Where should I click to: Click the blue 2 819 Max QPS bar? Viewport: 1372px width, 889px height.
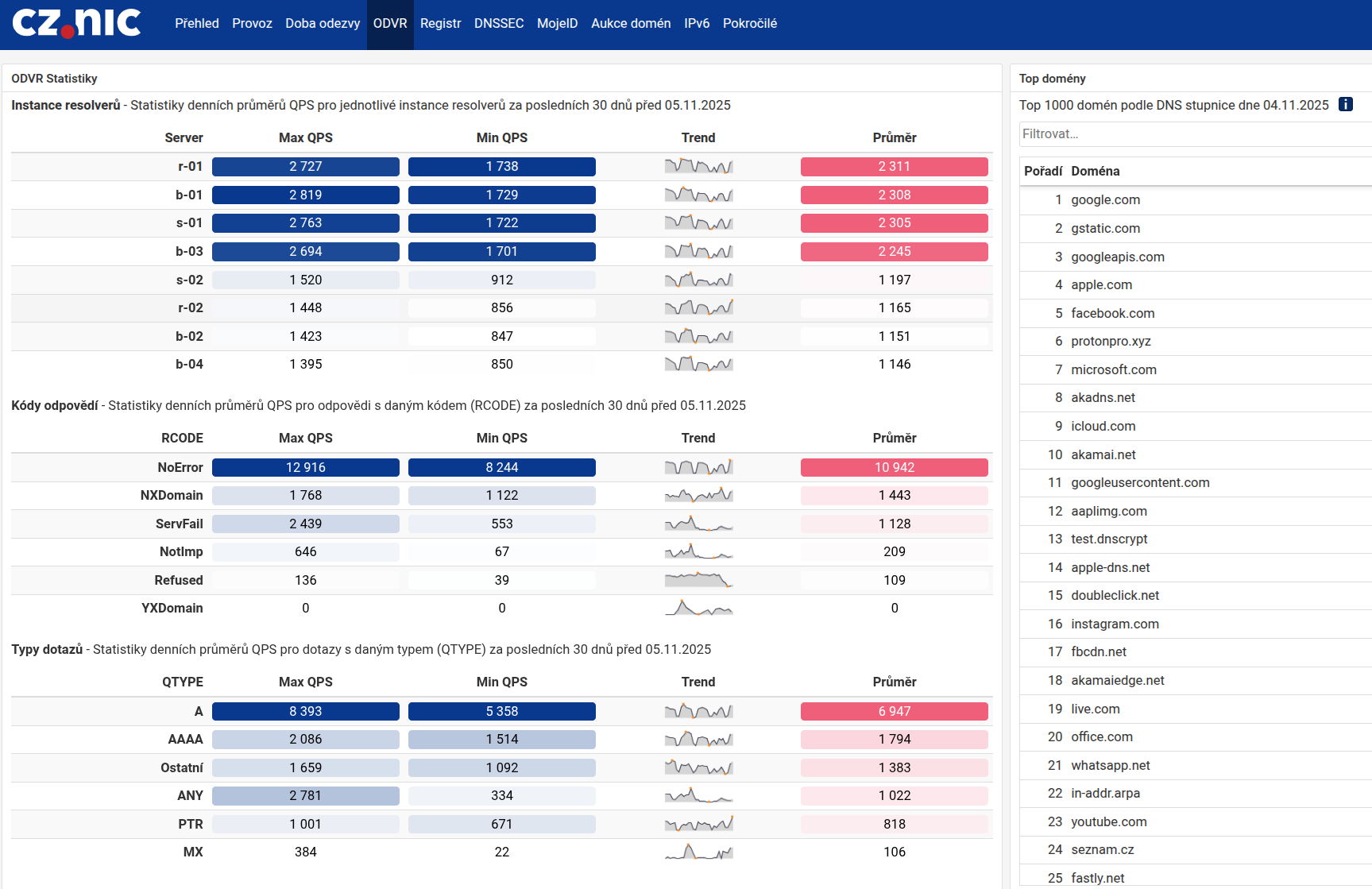(306, 195)
